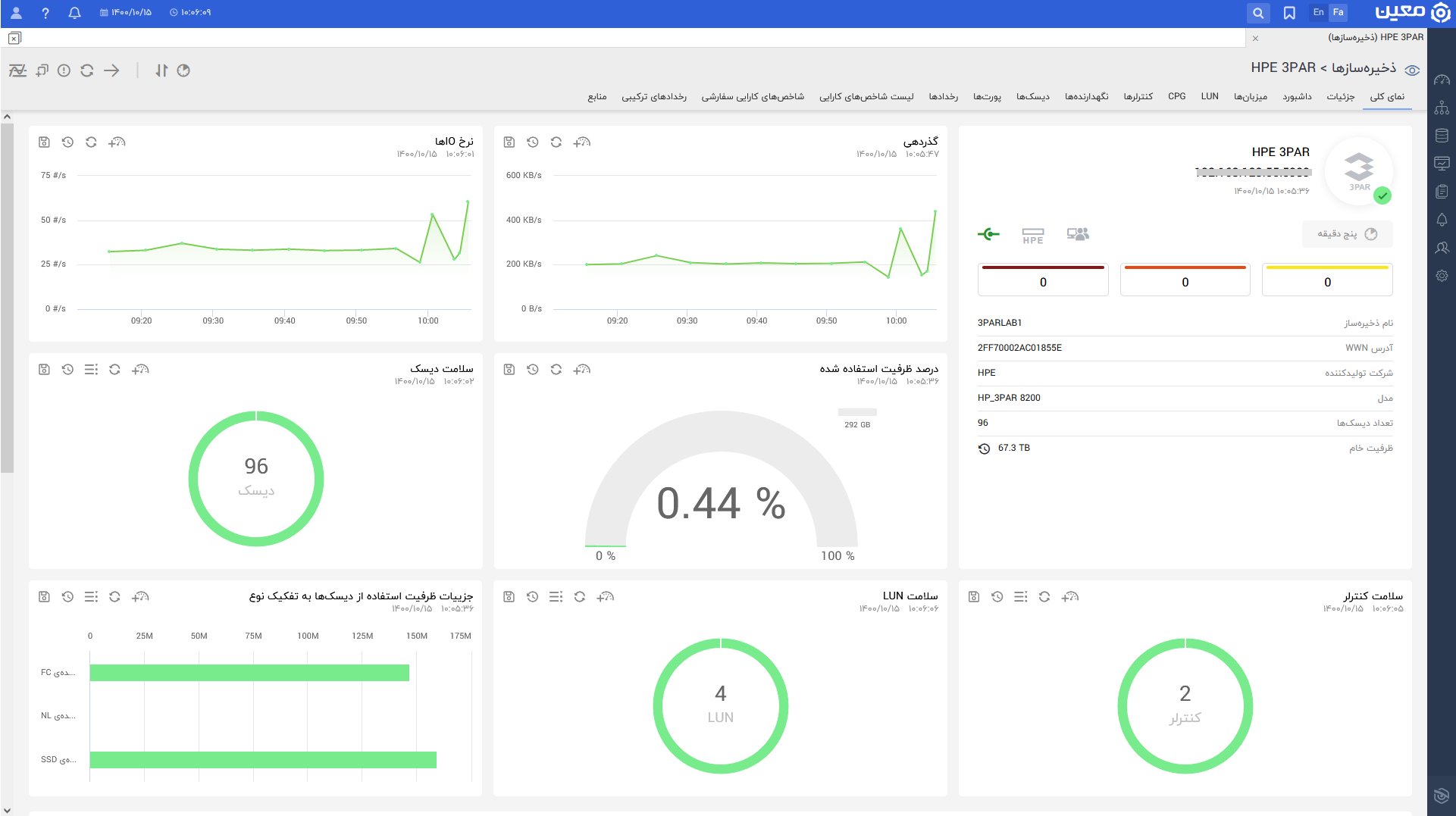The height and width of the screenshot is (816, 1456).
Task: Toggle the eye icon beside page title
Action: (1412, 70)
